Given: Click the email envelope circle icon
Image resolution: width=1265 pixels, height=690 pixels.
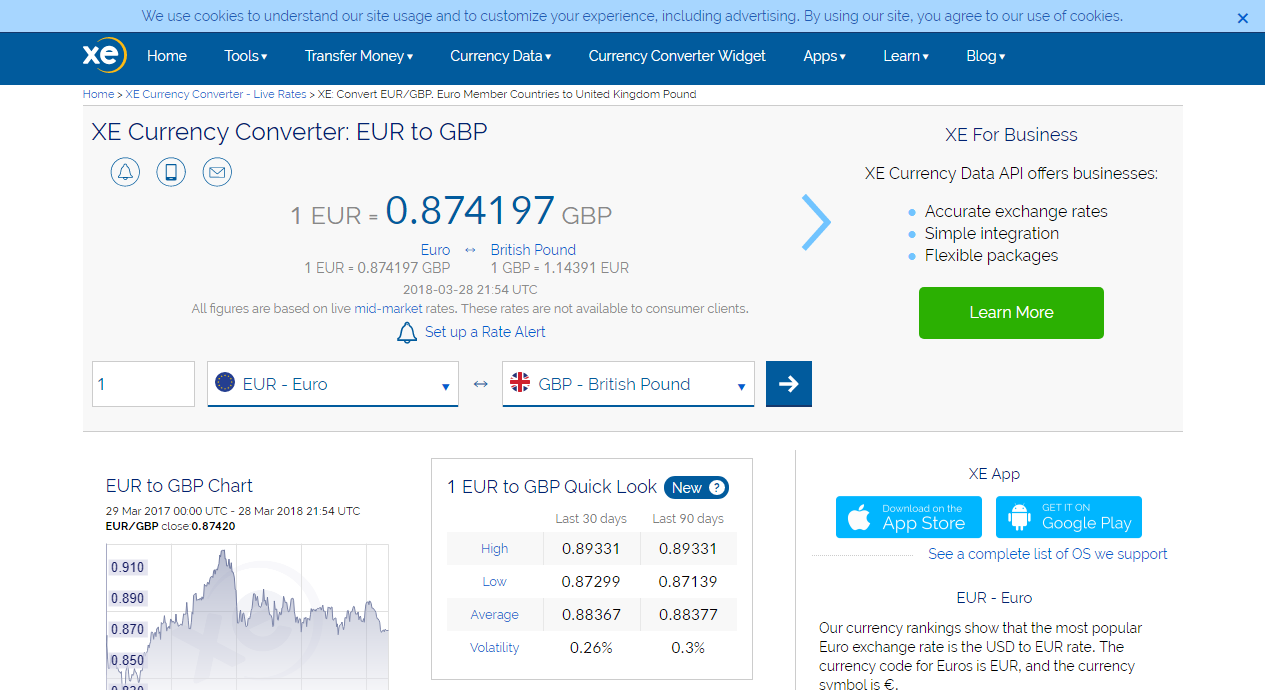Looking at the screenshot, I should (217, 172).
